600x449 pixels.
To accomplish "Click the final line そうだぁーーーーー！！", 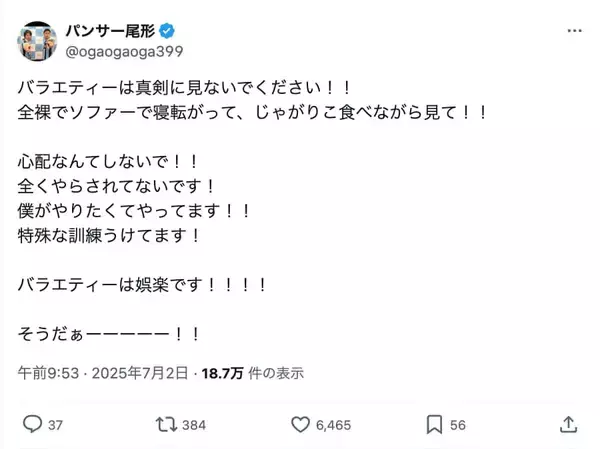I will coord(110,332).
